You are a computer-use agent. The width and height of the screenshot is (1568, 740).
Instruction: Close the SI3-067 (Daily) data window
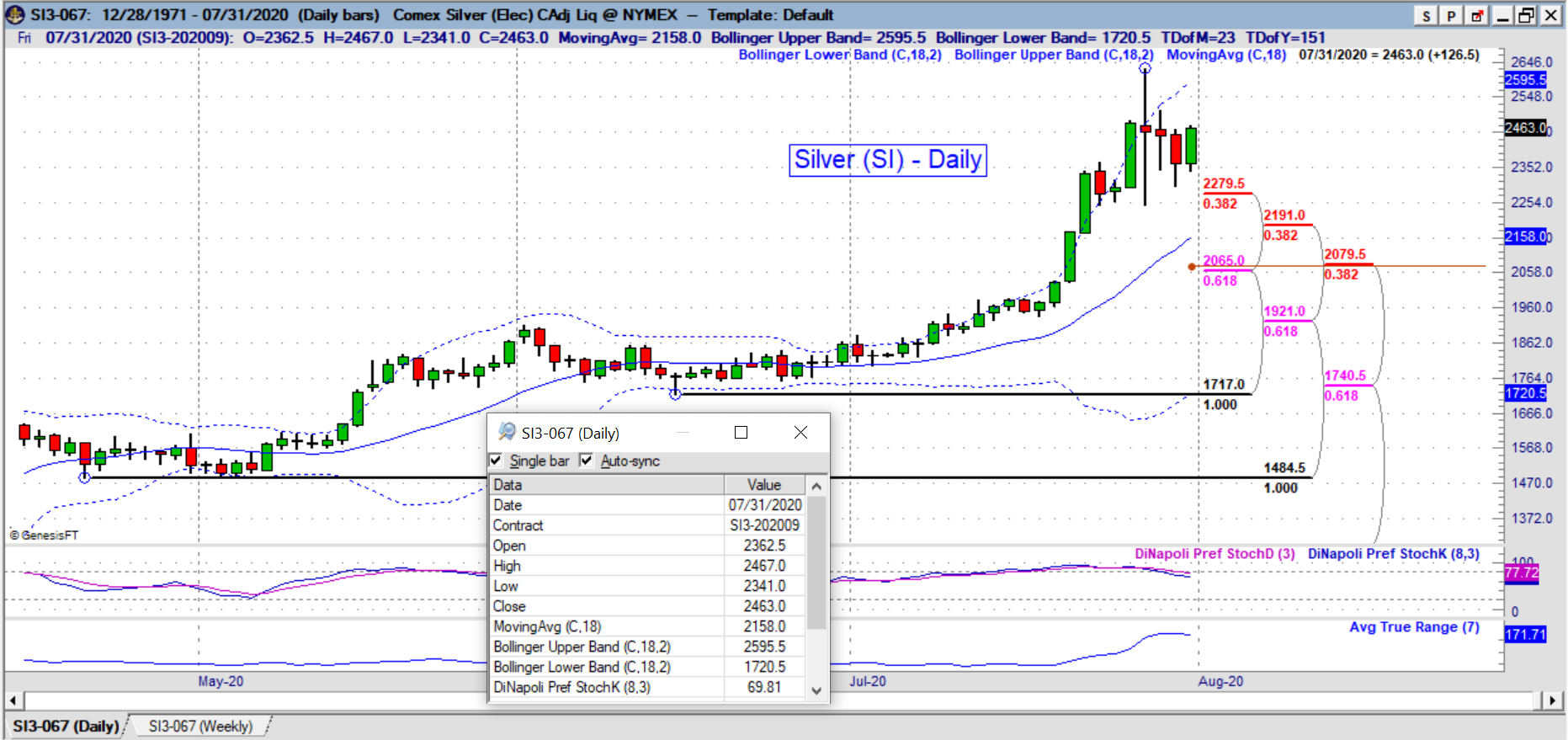pos(800,432)
